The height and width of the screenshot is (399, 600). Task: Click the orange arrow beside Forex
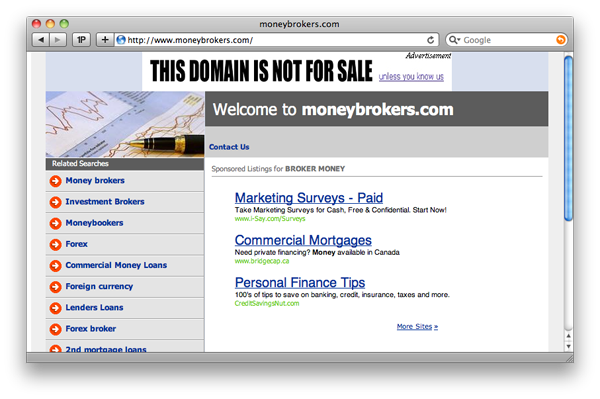coord(55,244)
